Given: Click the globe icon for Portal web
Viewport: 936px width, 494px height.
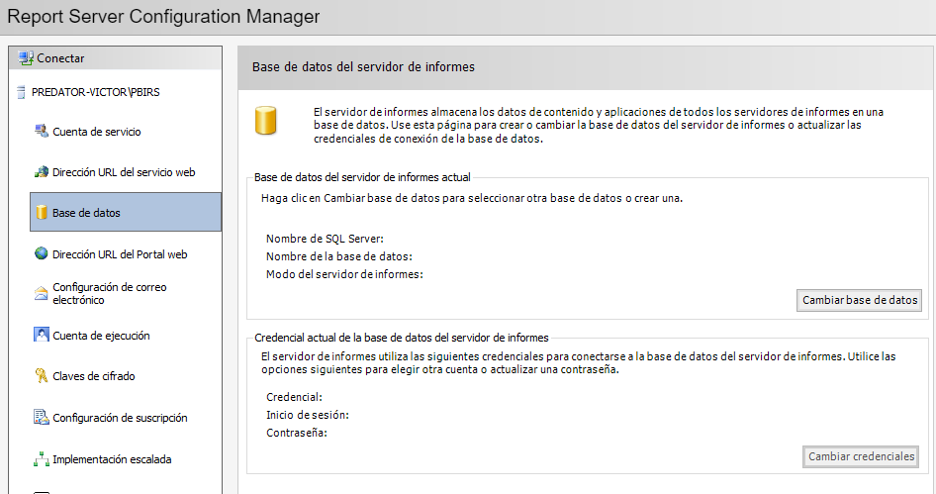Looking at the screenshot, I should (x=41, y=254).
